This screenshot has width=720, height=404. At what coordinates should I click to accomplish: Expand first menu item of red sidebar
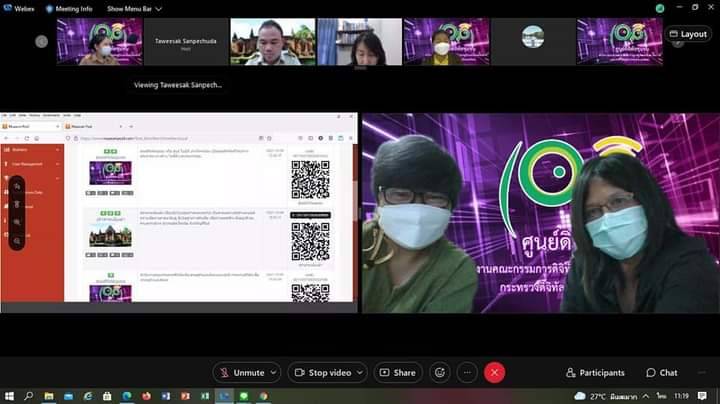click(x=57, y=150)
